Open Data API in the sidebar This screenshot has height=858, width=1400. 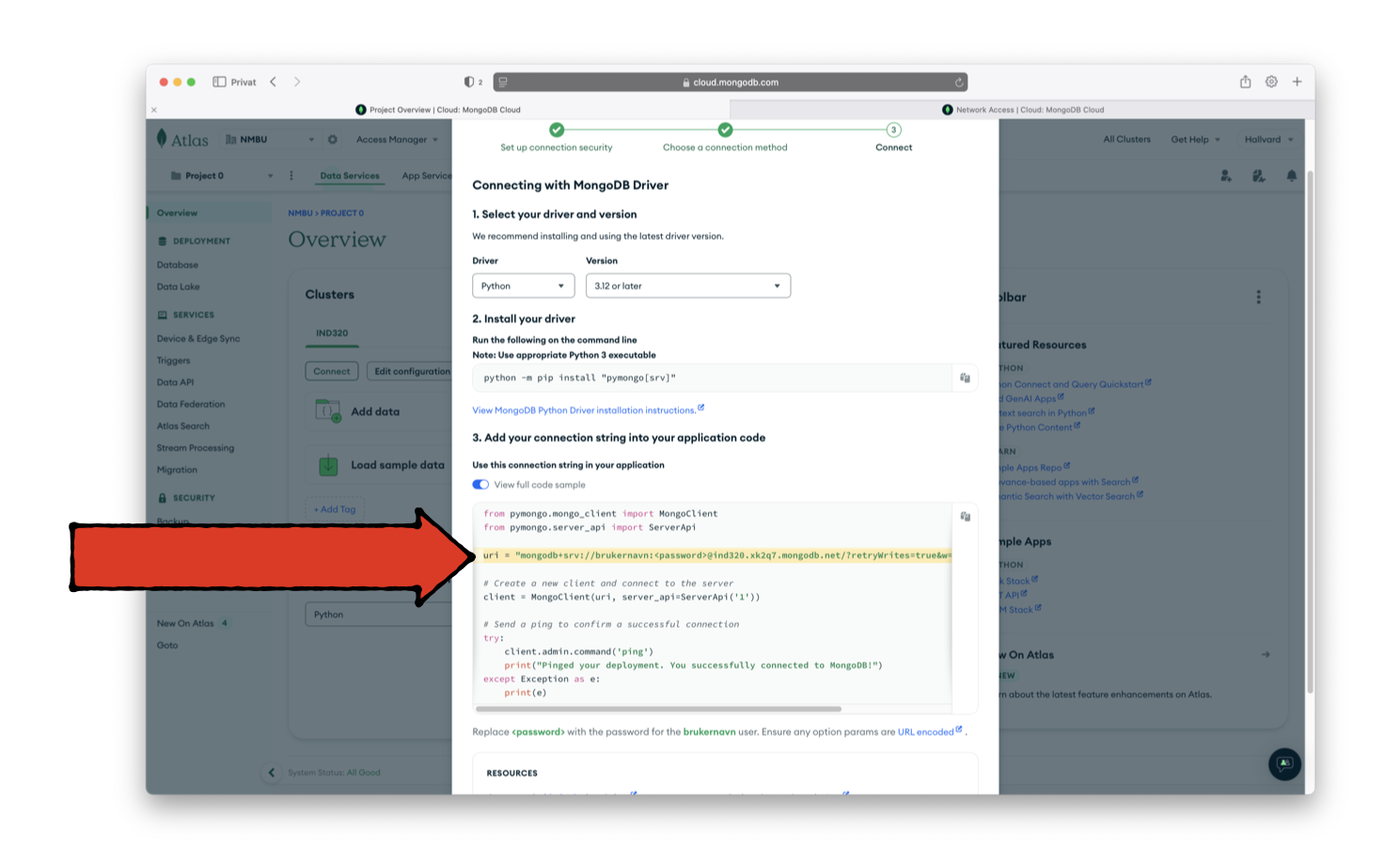[x=175, y=382]
